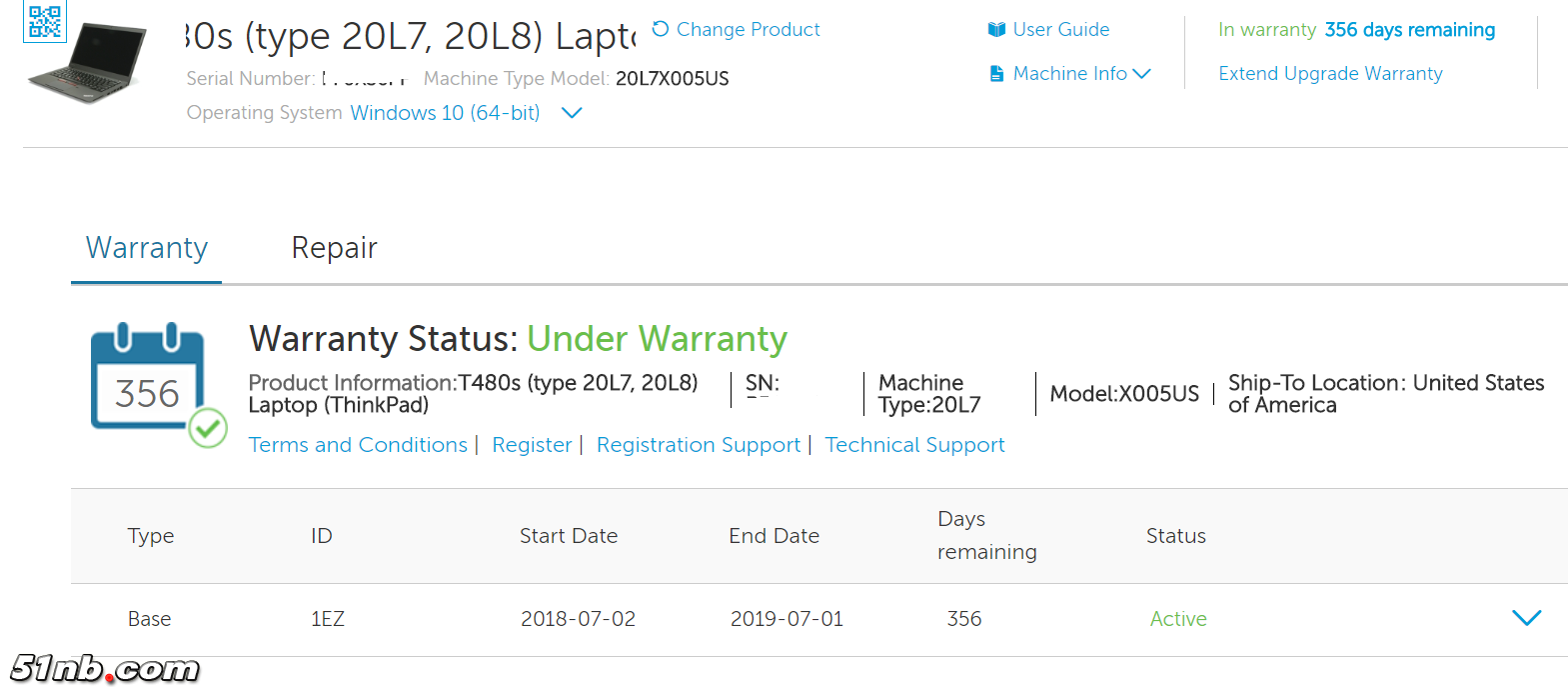The image size is (1568, 692).
Task: Switch to the Repair tab
Action: tap(334, 248)
